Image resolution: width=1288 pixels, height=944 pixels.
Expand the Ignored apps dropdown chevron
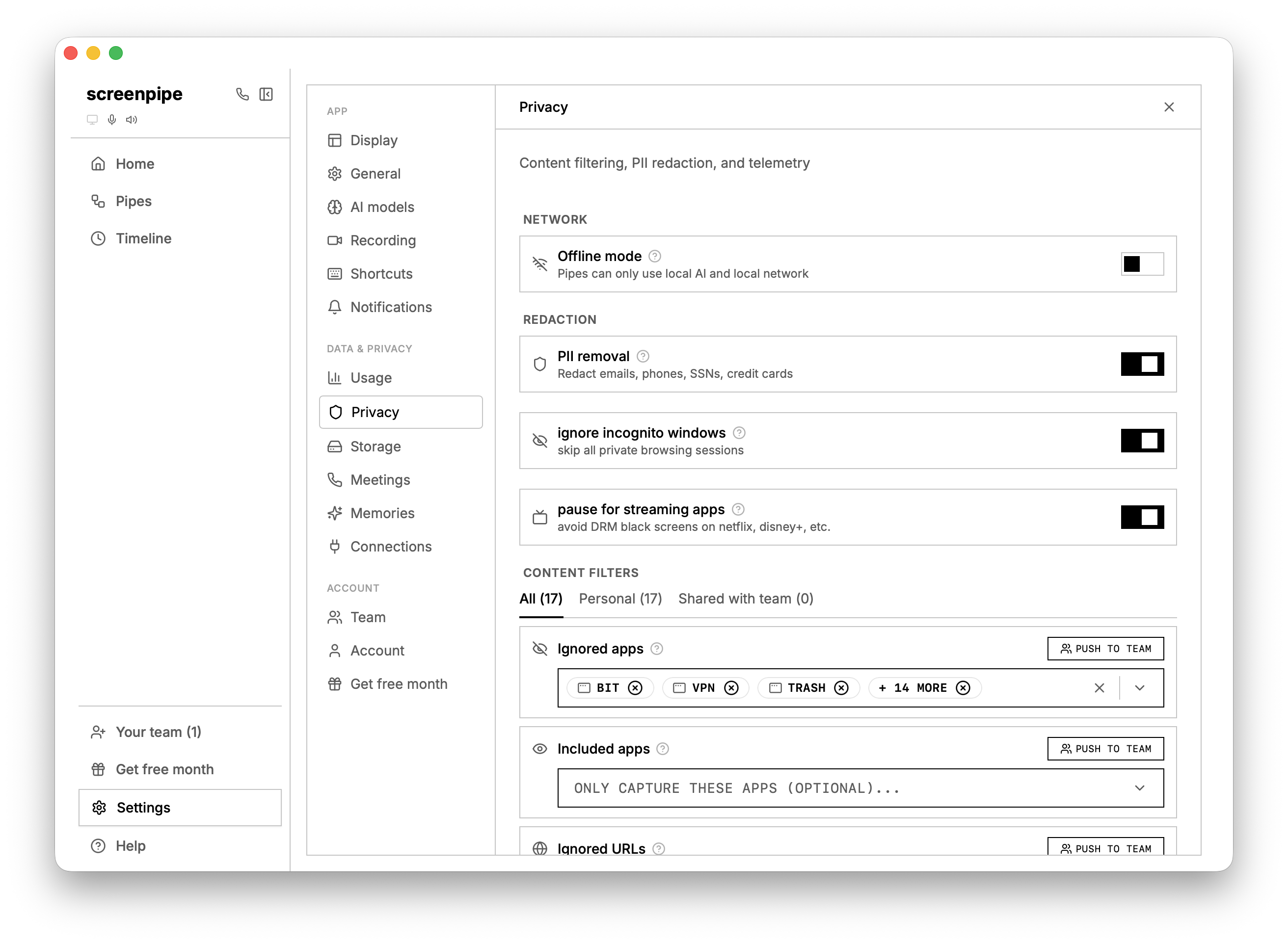tap(1139, 688)
